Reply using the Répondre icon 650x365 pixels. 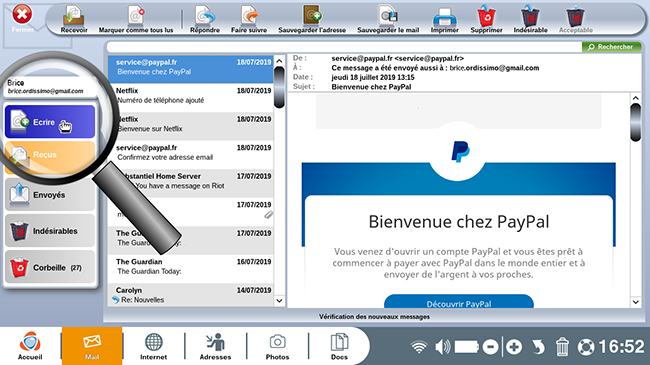pyautogui.click(x=205, y=19)
